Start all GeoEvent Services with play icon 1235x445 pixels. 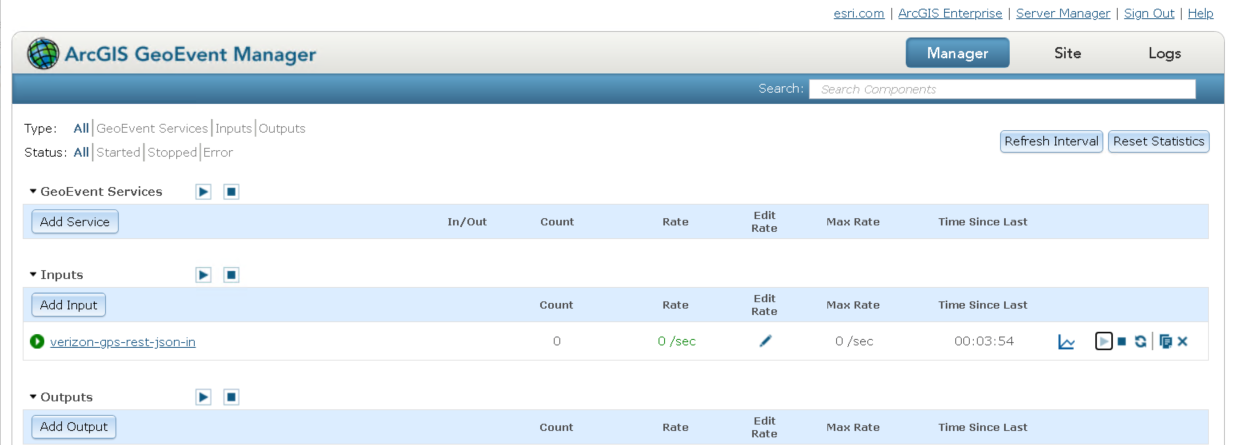(x=204, y=191)
